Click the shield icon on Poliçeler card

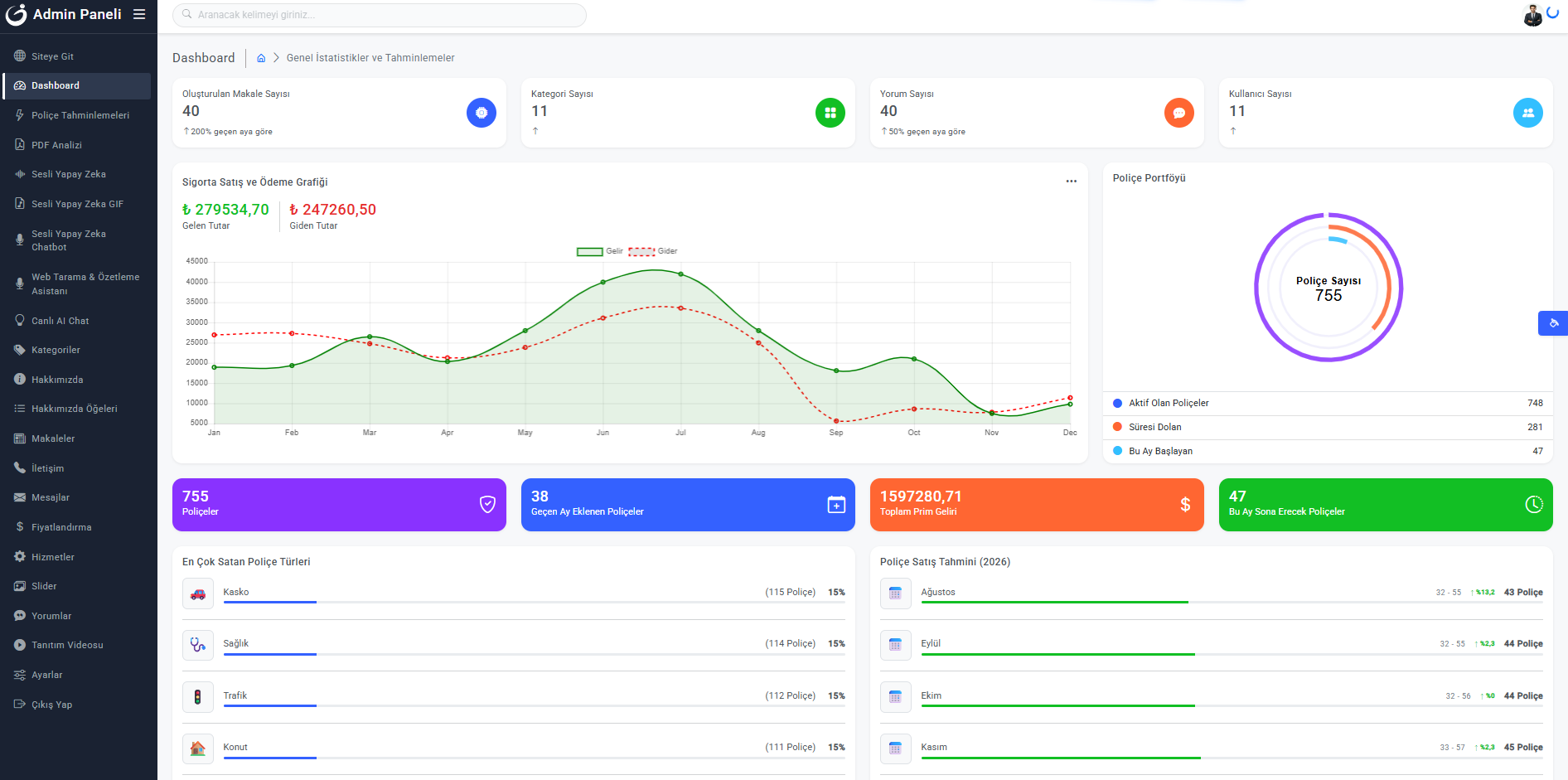coord(488,504)
